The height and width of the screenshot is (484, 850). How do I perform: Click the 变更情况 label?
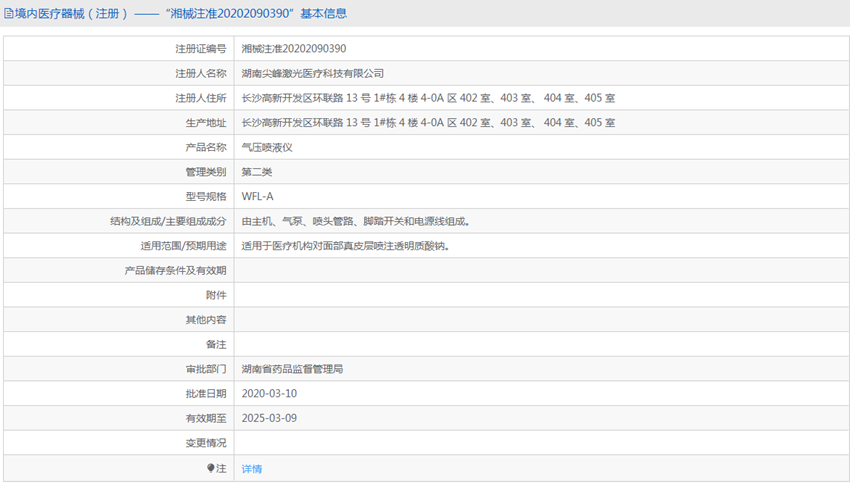tap(206, 443)
